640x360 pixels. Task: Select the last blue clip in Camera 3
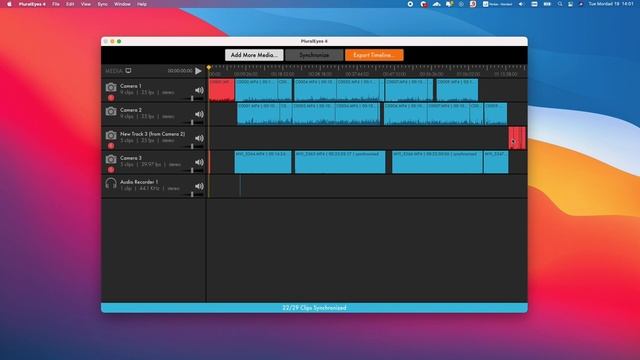pos(496,162)
